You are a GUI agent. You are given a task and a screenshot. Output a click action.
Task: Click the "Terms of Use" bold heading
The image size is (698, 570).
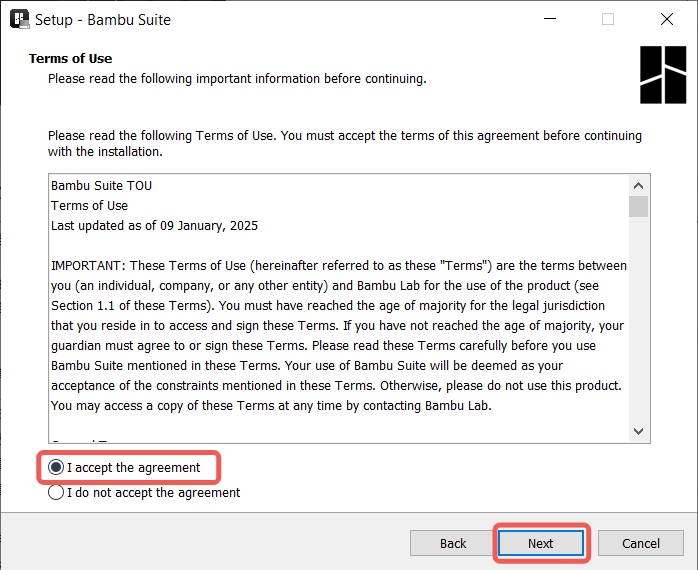pos(70,58)
